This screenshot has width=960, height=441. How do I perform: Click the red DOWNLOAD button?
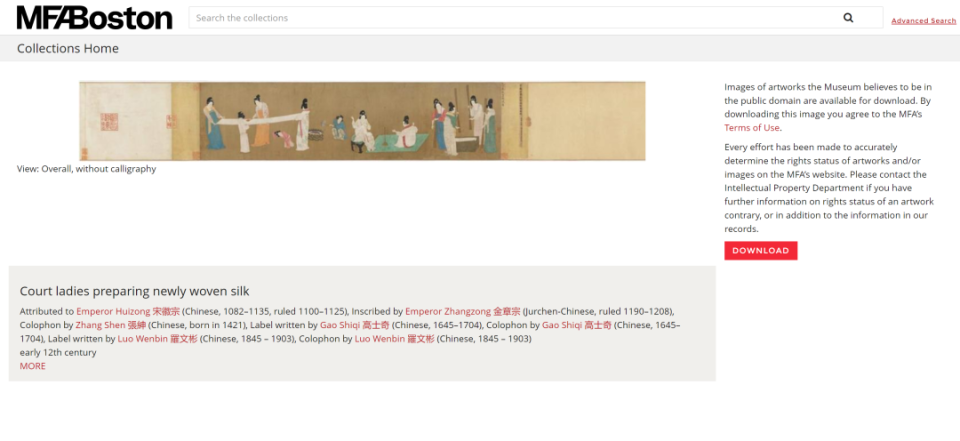(760, 251)
